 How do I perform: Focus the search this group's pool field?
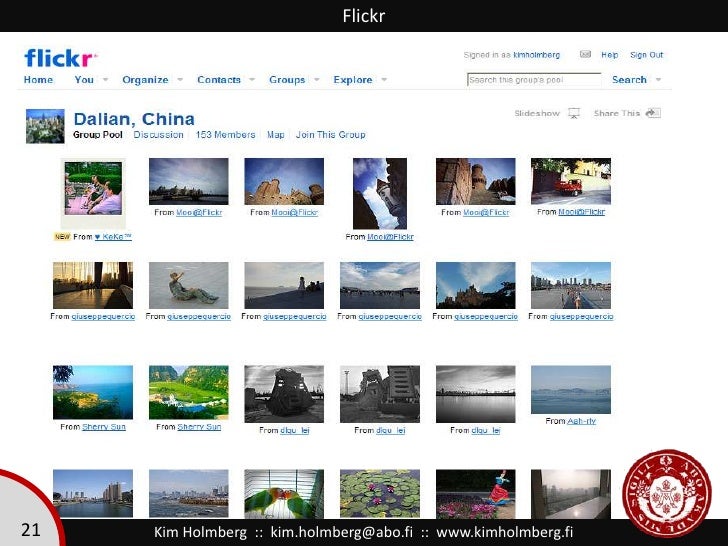(534, 80)
